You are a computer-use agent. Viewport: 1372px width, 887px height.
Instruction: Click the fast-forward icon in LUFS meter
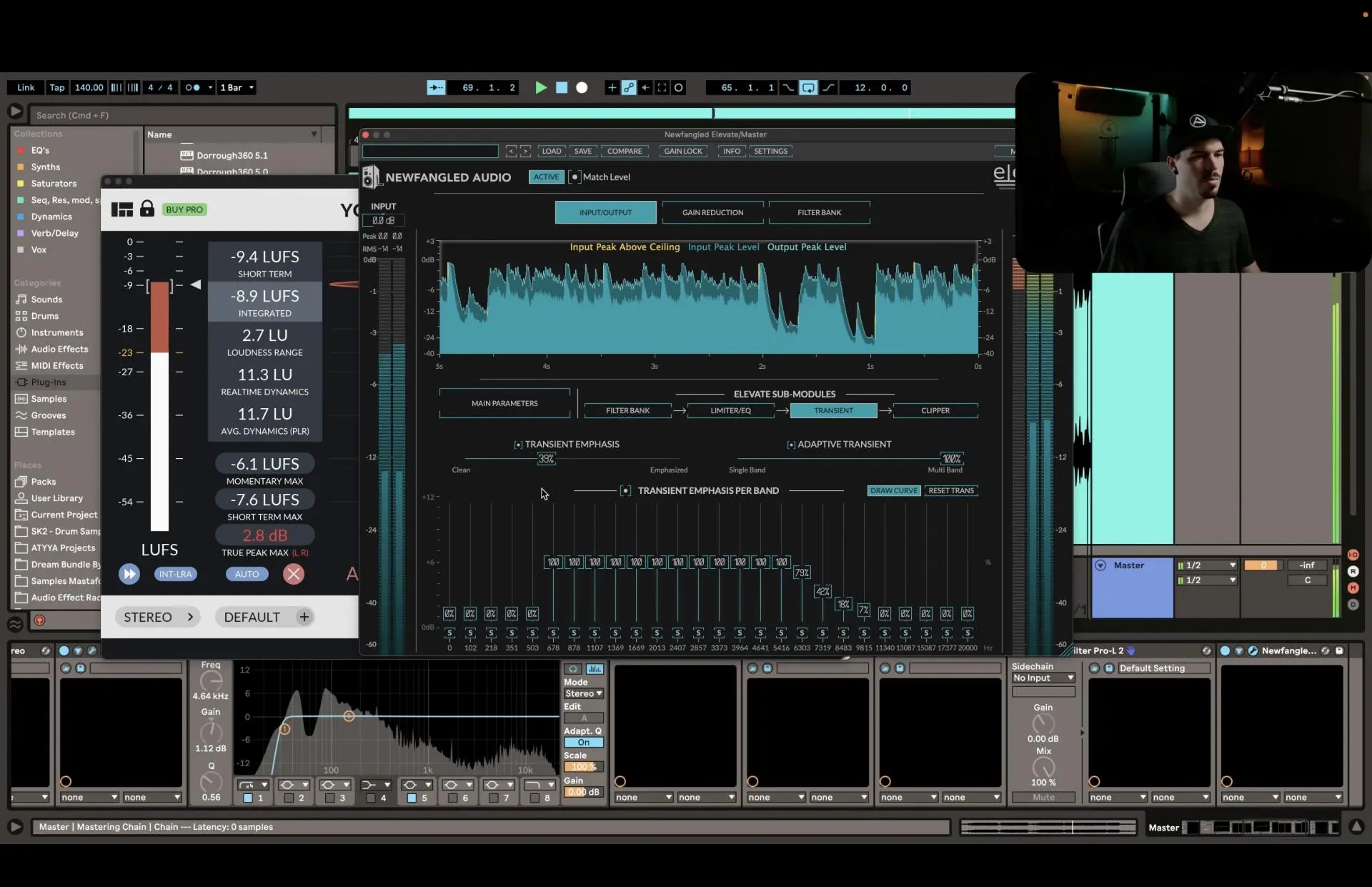pos(129,574)
